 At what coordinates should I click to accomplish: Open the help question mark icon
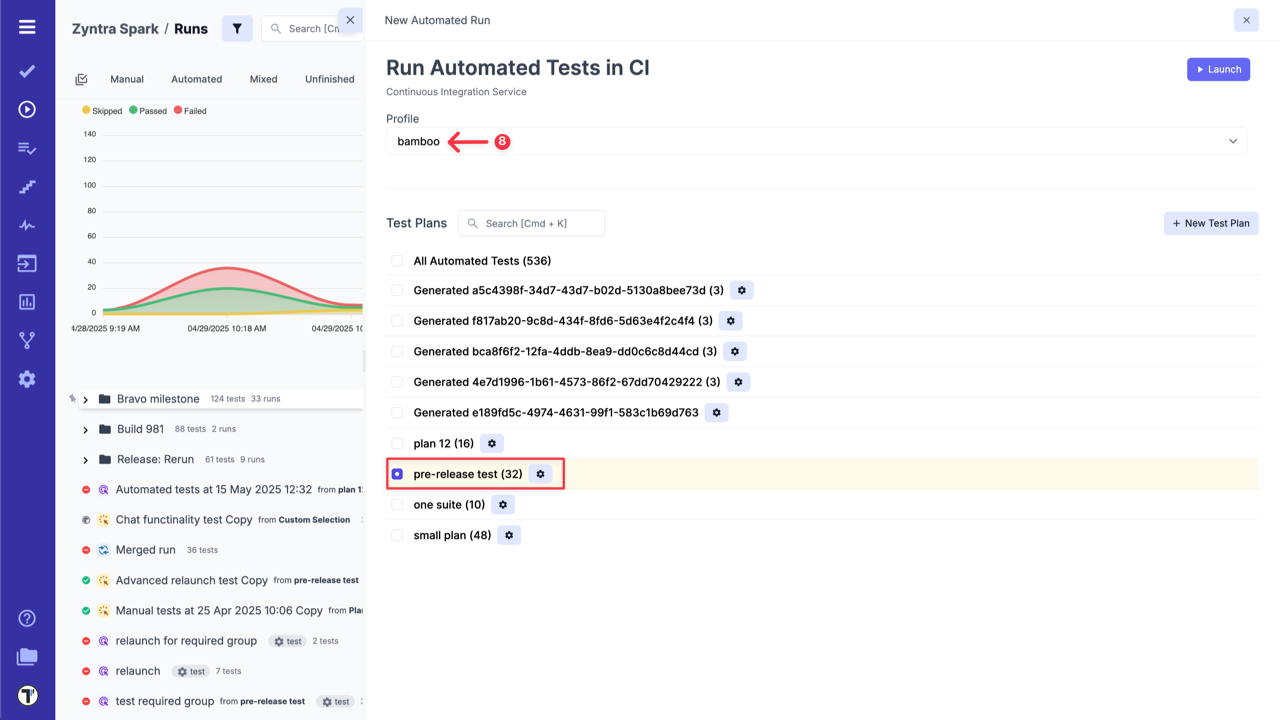point(27,618)
